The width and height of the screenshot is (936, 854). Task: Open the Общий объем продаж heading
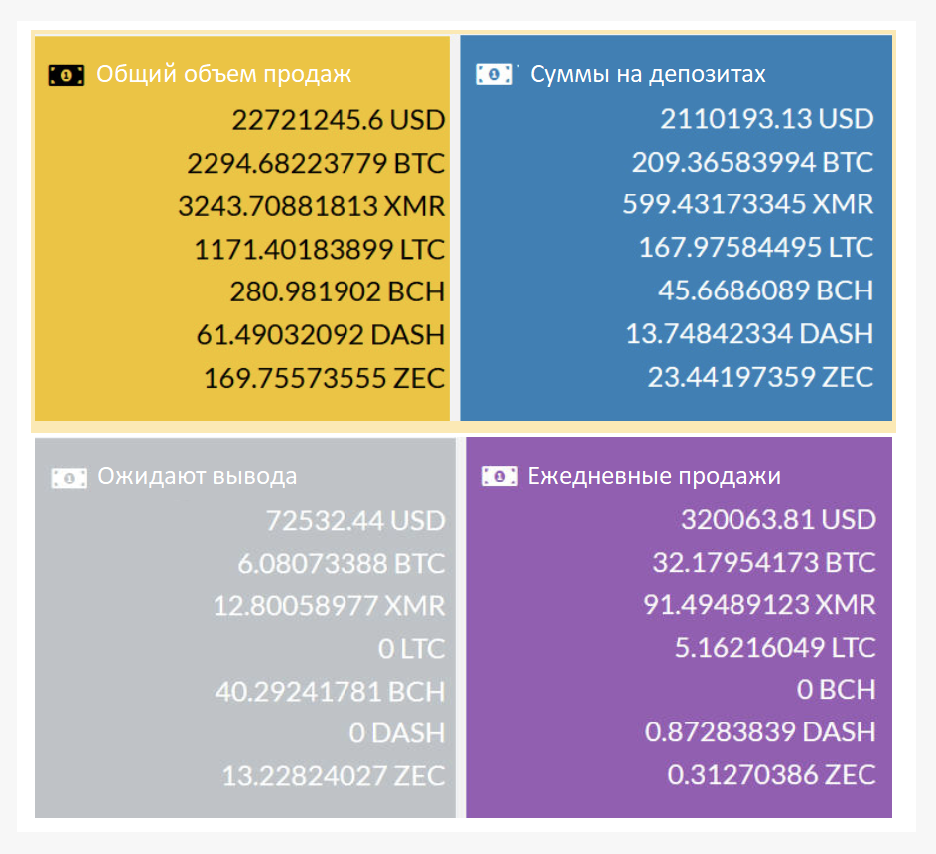tap(223, 74)
